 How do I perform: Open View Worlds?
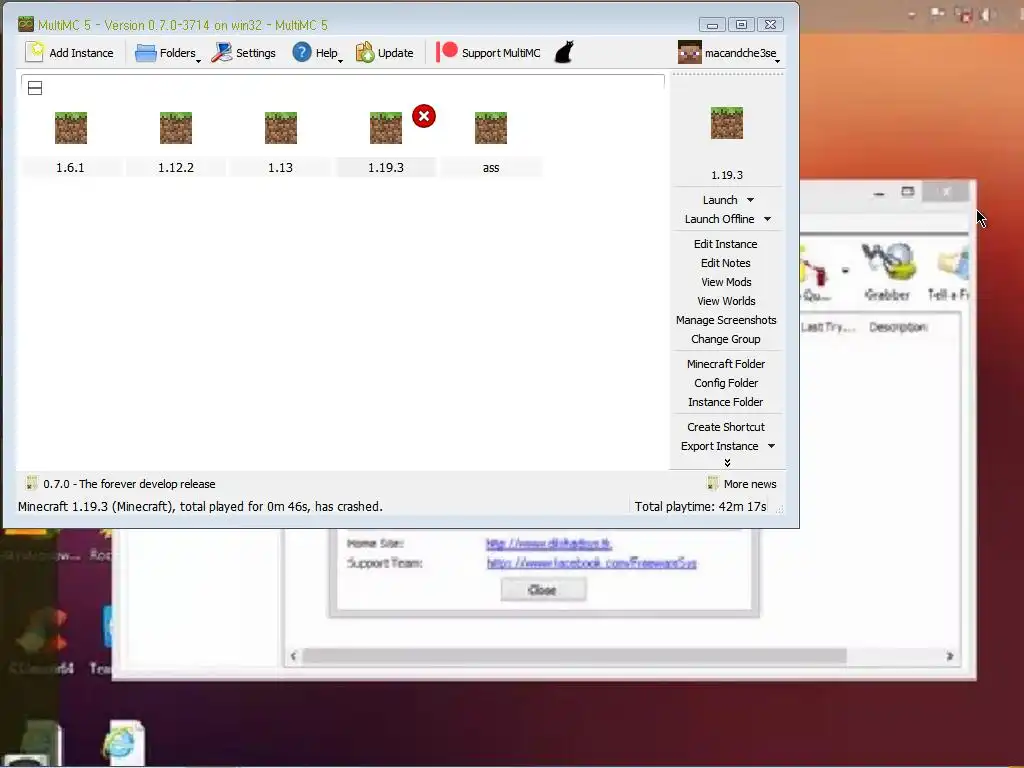726,300
